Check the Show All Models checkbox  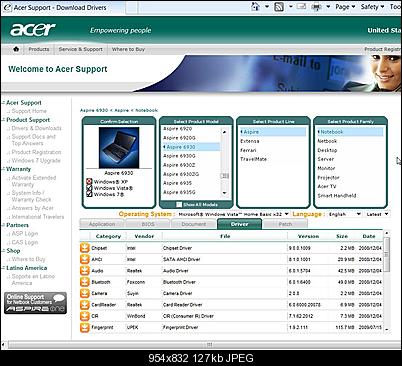click(179, 204)
